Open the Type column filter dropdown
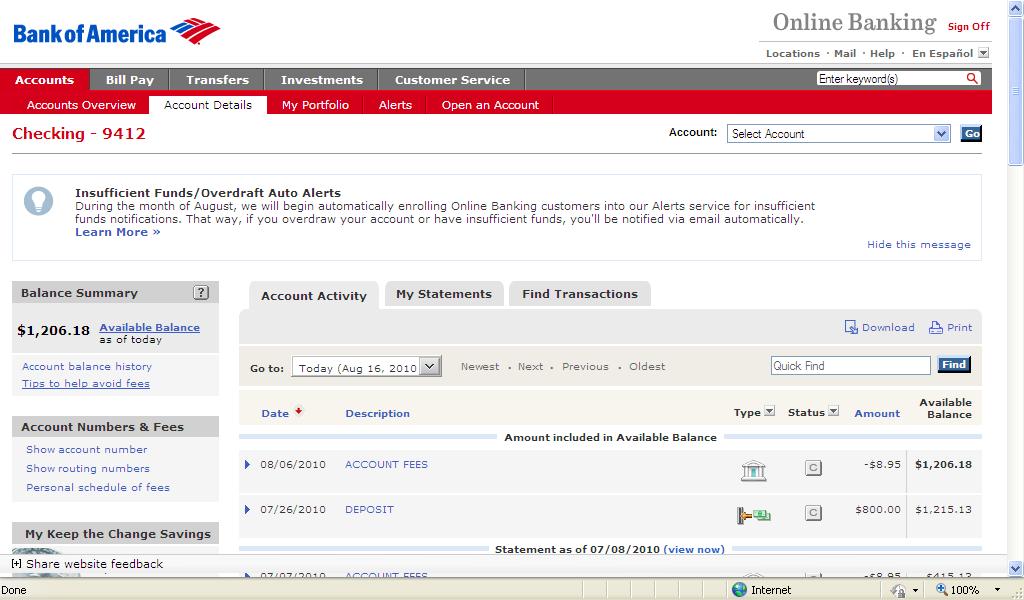Viewport: 1024px width, 600px height. tap(769, 412)
